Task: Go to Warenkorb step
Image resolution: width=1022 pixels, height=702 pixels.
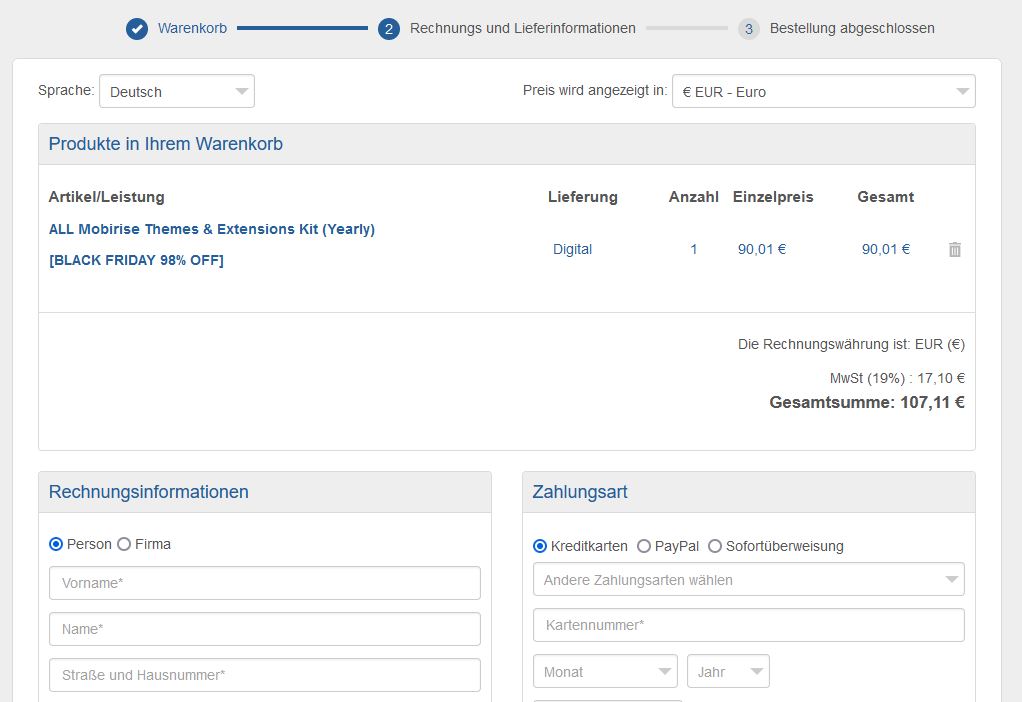Action: click(192, 29)
